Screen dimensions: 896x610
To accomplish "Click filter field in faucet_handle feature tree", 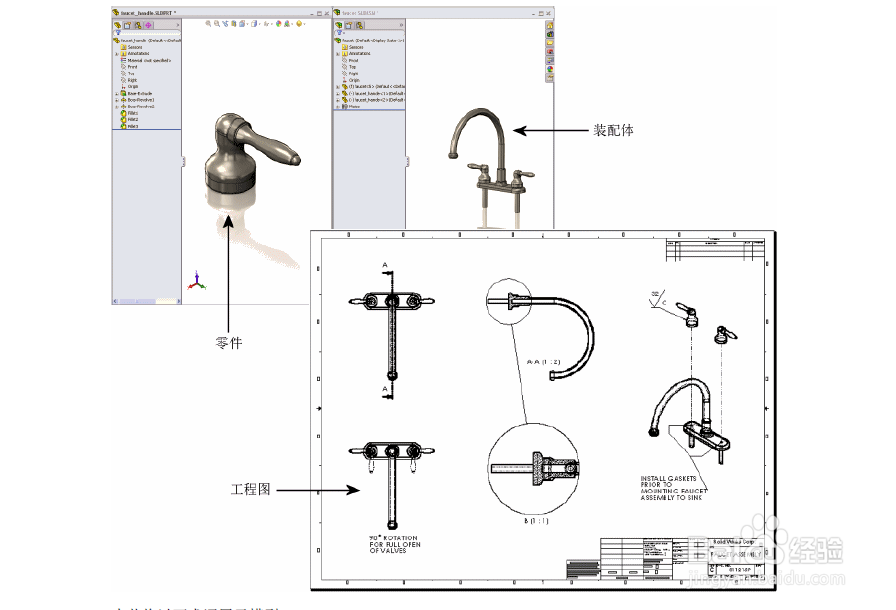I will 147,33.
